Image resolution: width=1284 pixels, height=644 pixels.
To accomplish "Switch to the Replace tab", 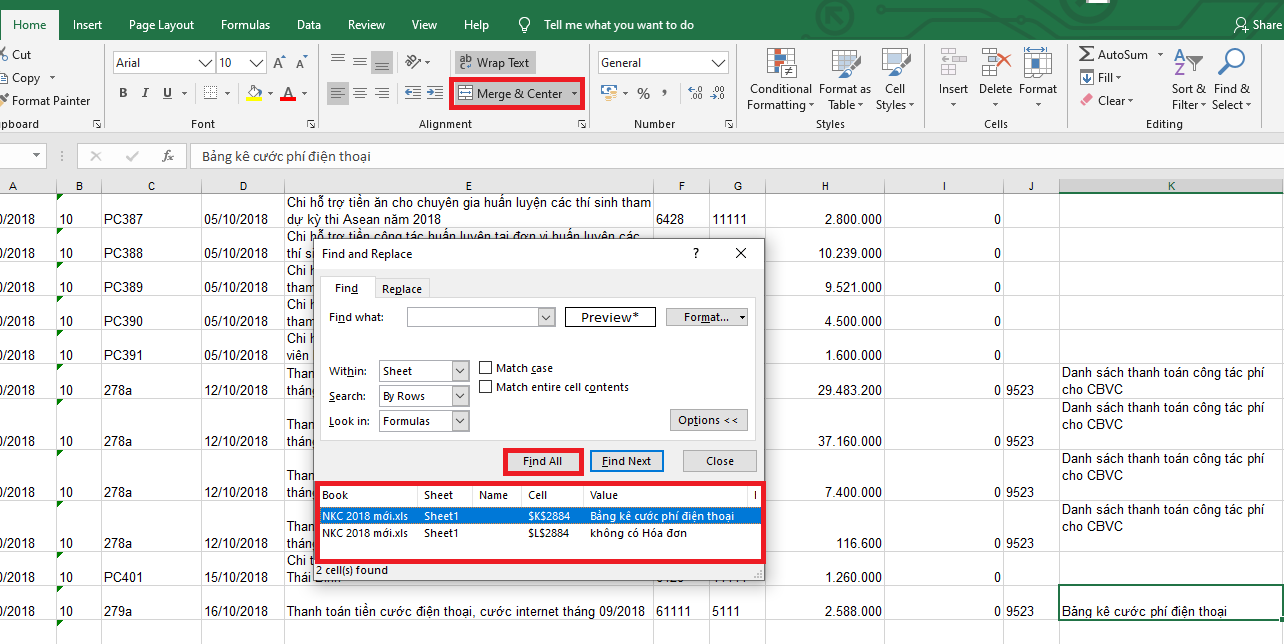I will coord(402,289).
